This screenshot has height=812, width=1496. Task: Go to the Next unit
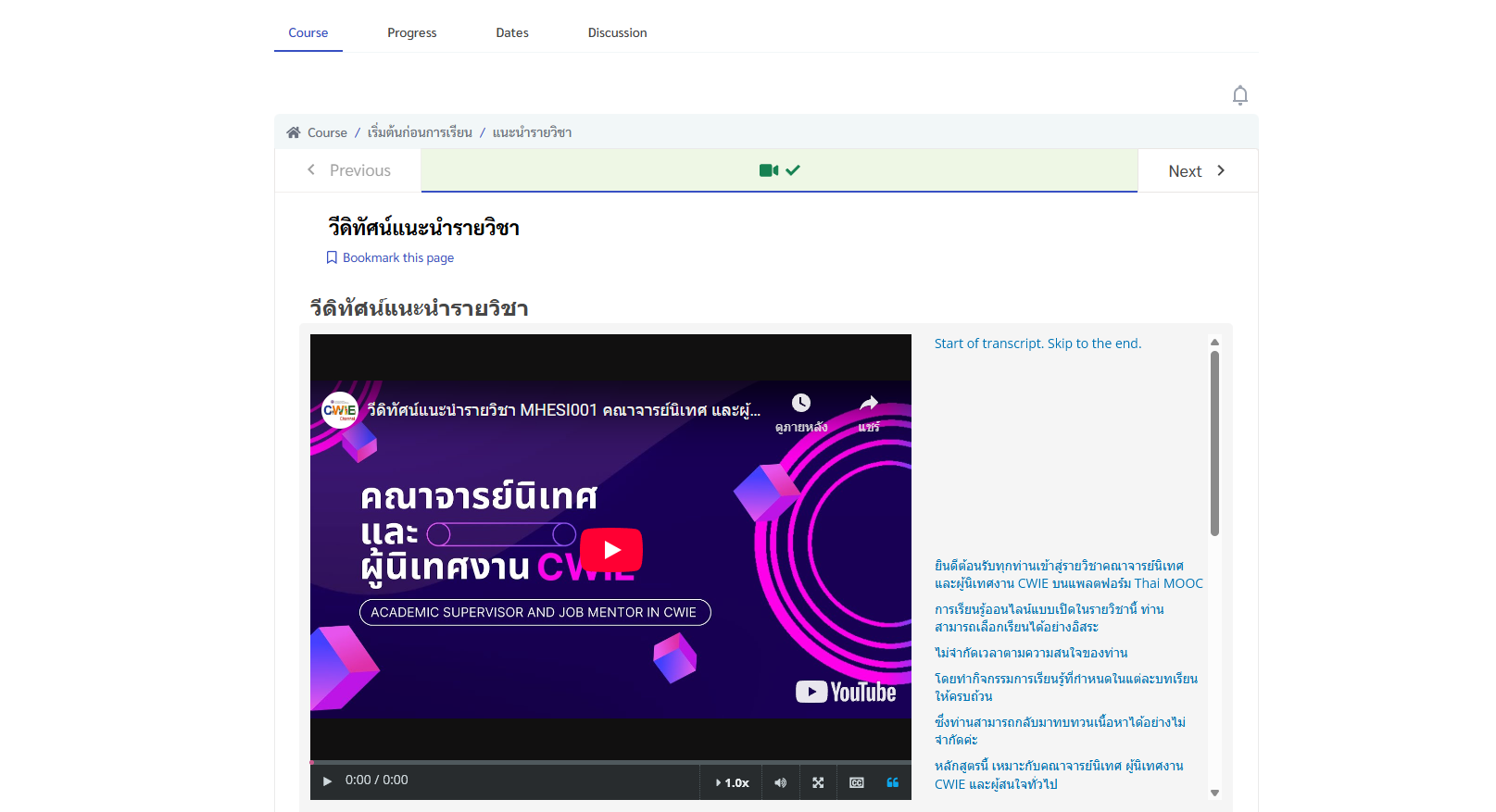1196,171
